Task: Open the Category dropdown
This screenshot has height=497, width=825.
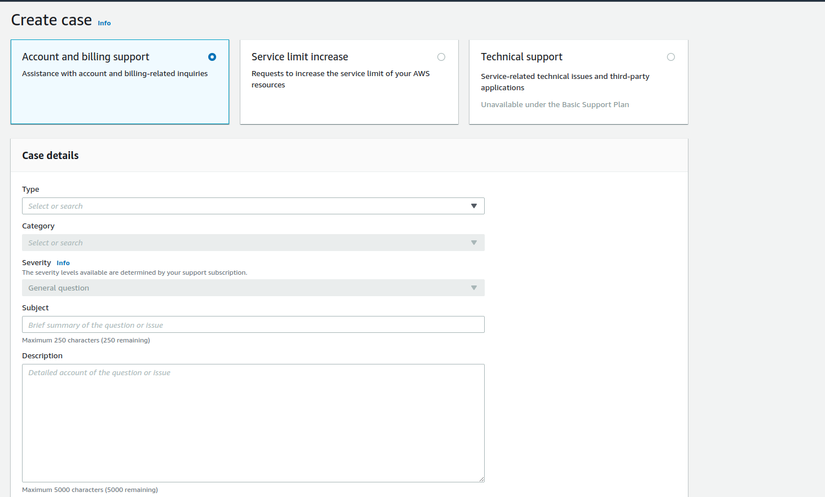Action: coord(253,242)
